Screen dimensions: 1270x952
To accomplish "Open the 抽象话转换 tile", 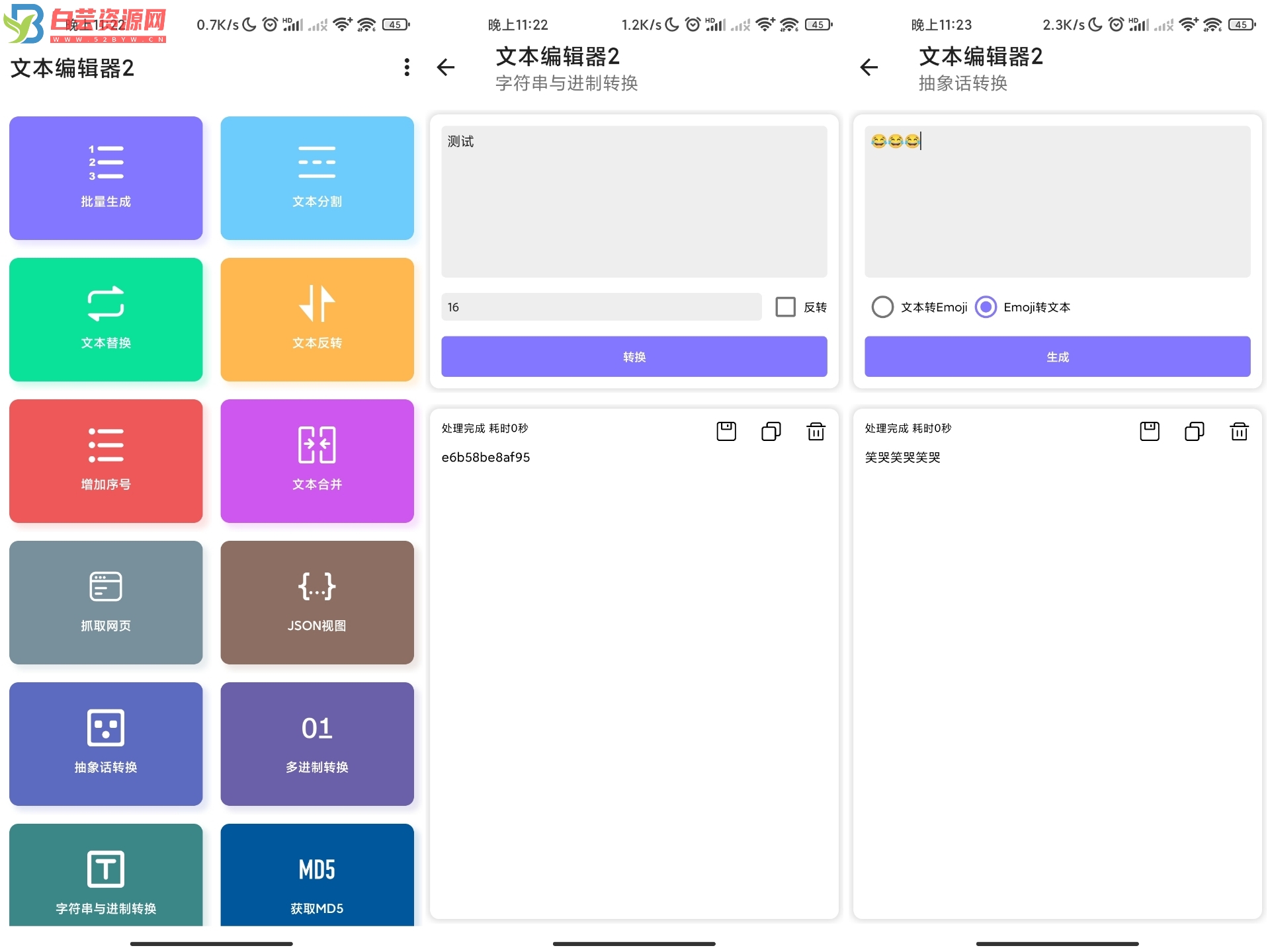I will tap(106, 744).
